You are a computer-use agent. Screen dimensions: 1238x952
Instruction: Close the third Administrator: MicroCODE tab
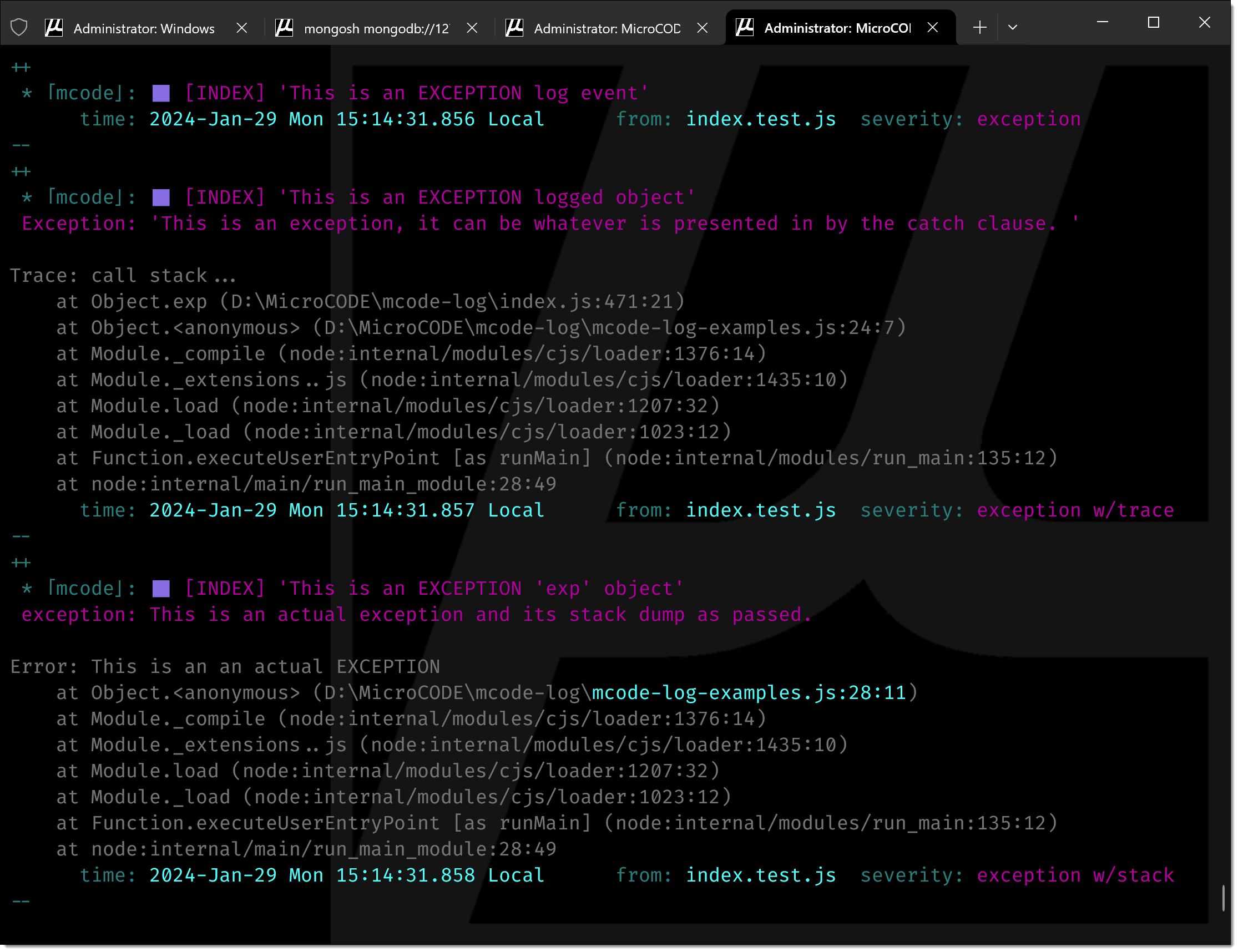pyautogui.click(x=703, y=27)
